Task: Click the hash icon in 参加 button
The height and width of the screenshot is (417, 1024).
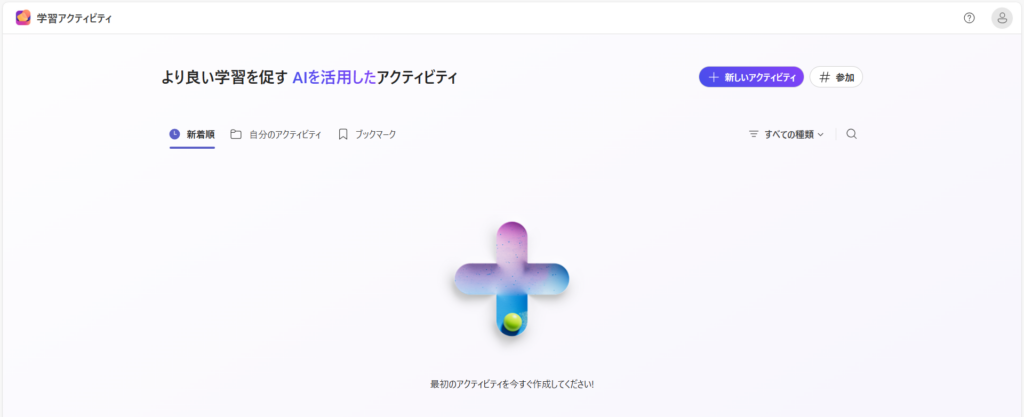Action: coord(825,77)
